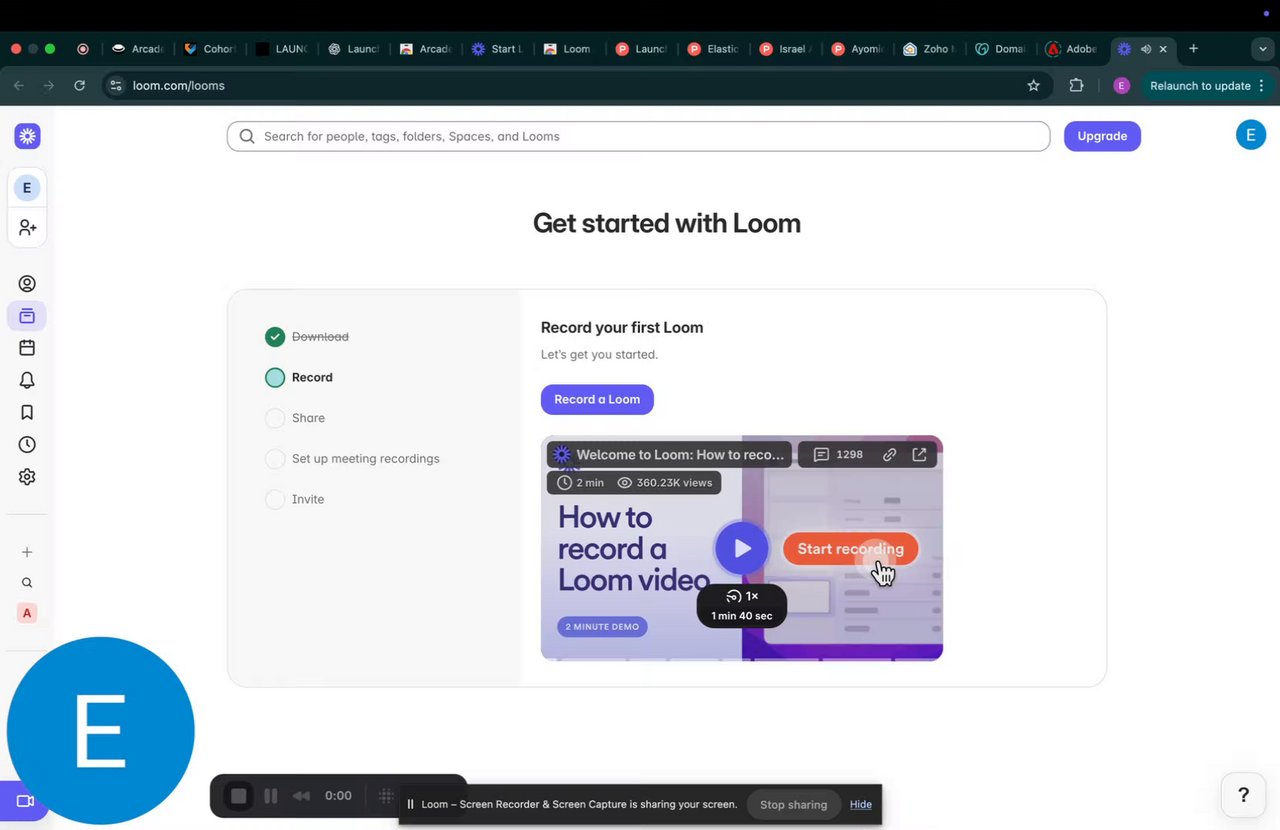Click the search field for people and Looms
Viewport: 1280px width, 830px height.
click(638, 136)
